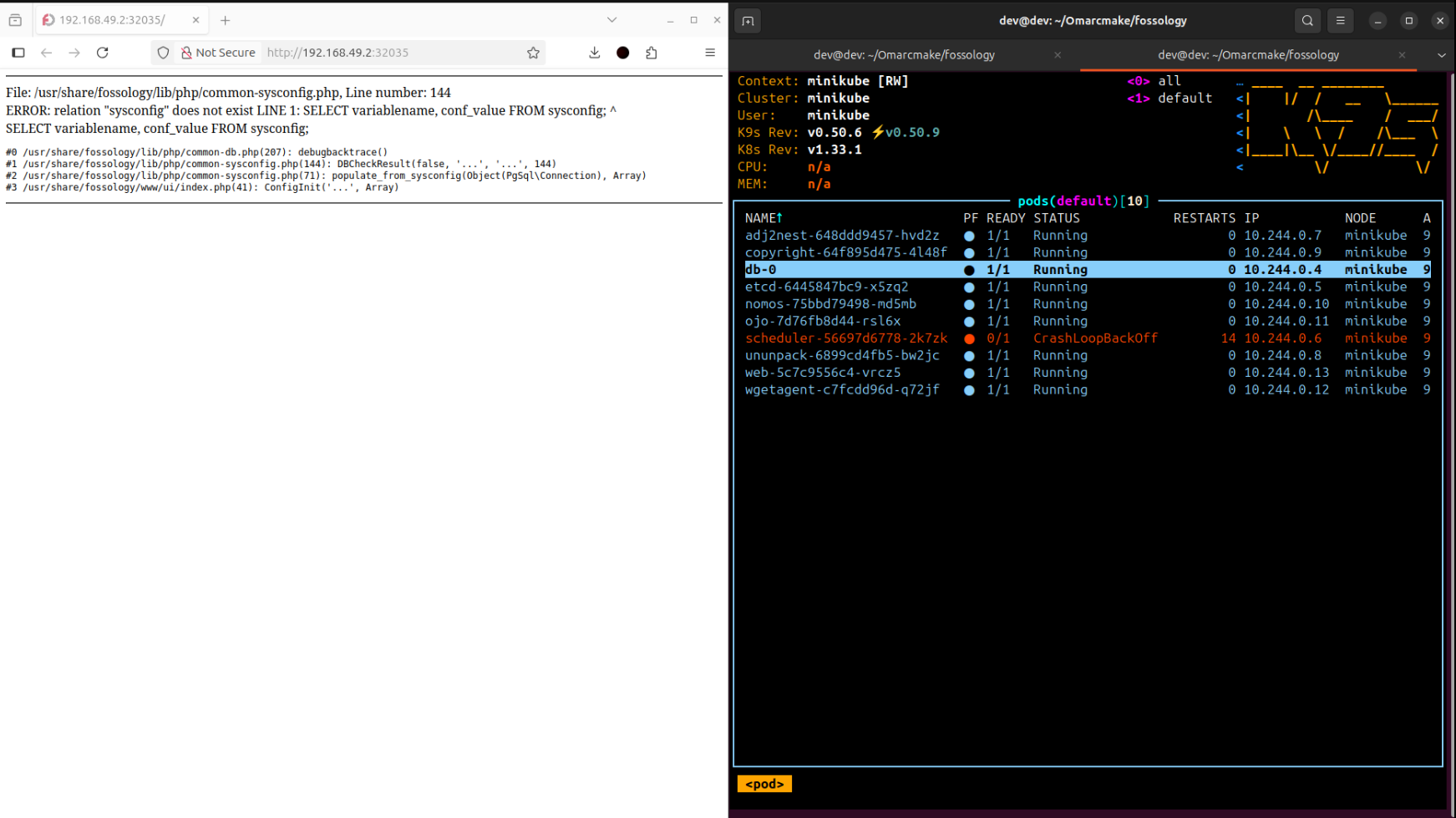Maximize the terminal window
This screenshot has height=818, width=1456.
click(x=1408, y=21)
